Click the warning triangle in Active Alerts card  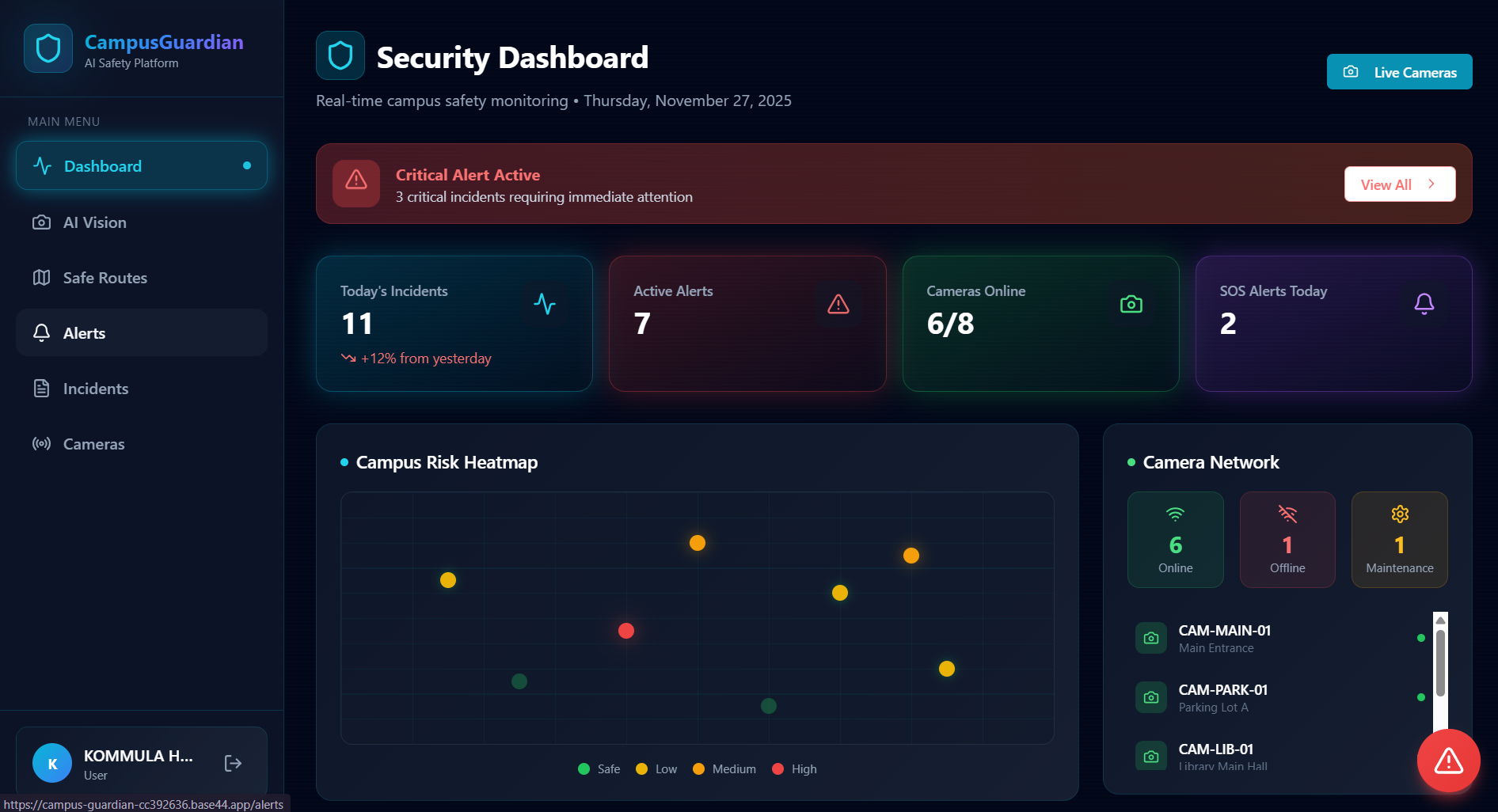point(838,304)
